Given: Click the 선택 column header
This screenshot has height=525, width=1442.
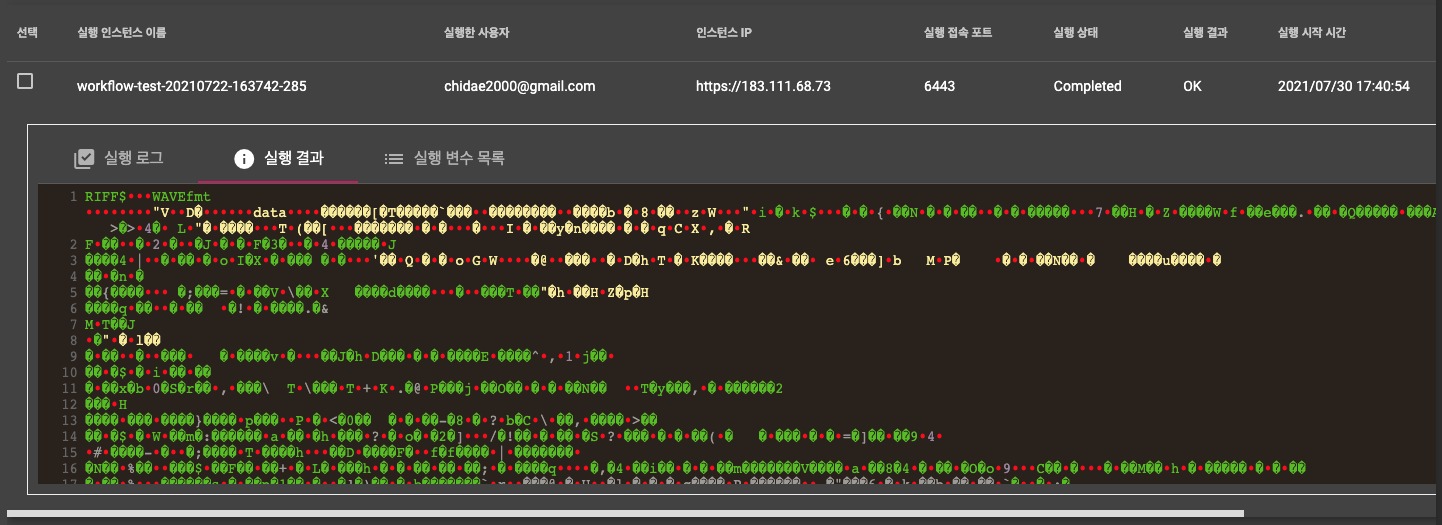Looking at the screenshot, I should 27,32.
